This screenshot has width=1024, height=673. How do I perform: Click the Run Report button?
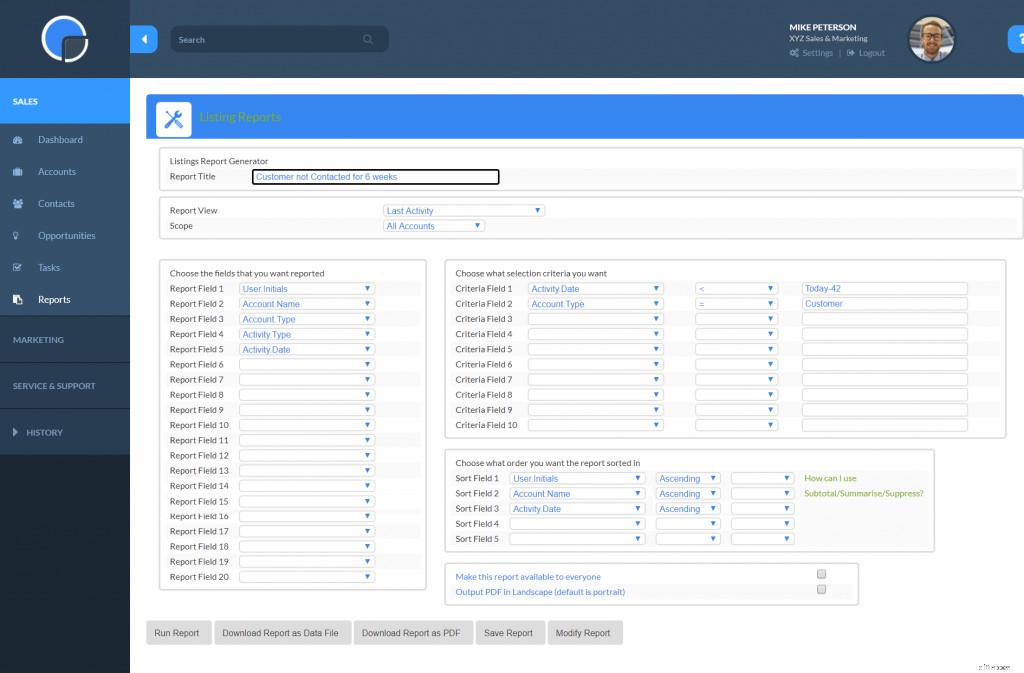(178, 632)
